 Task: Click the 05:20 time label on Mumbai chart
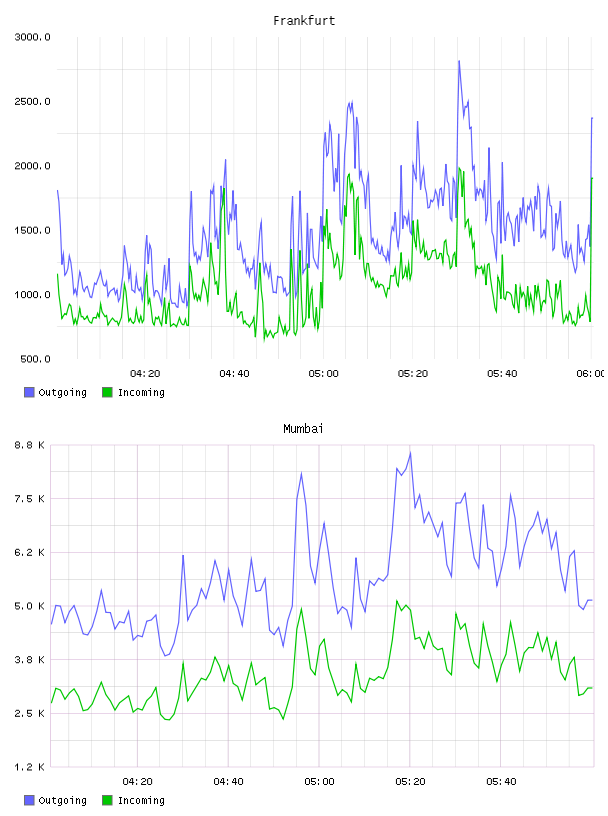point(410,782)
